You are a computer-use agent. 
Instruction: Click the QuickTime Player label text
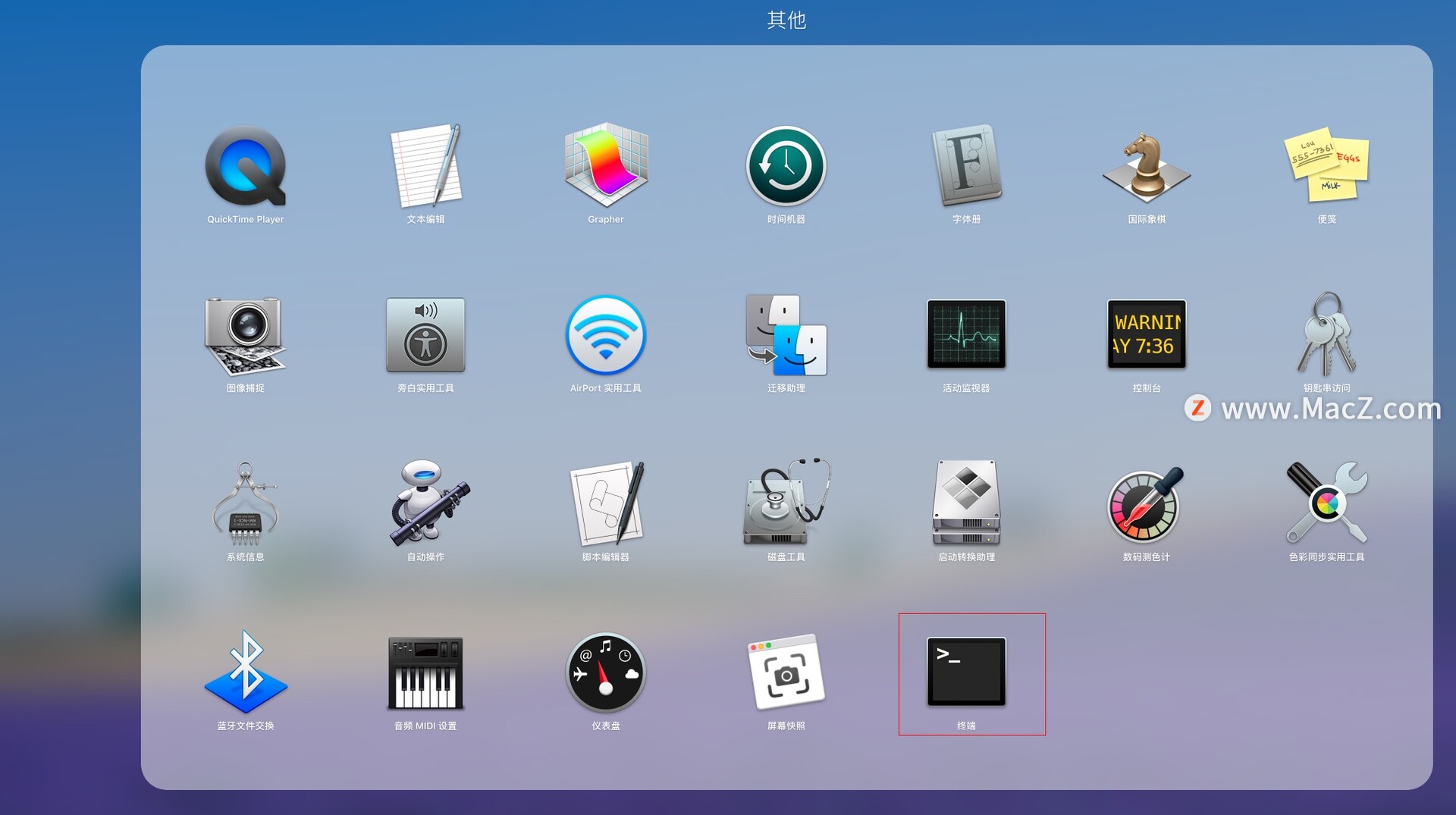246,219
